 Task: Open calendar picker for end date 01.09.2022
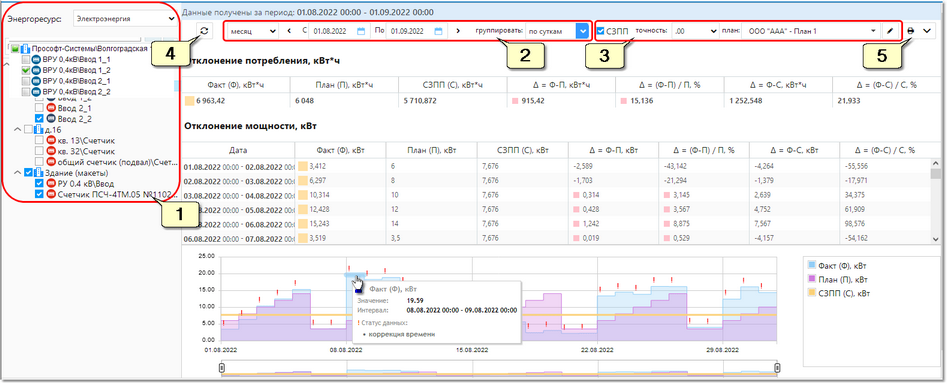[x=439, y=31]
